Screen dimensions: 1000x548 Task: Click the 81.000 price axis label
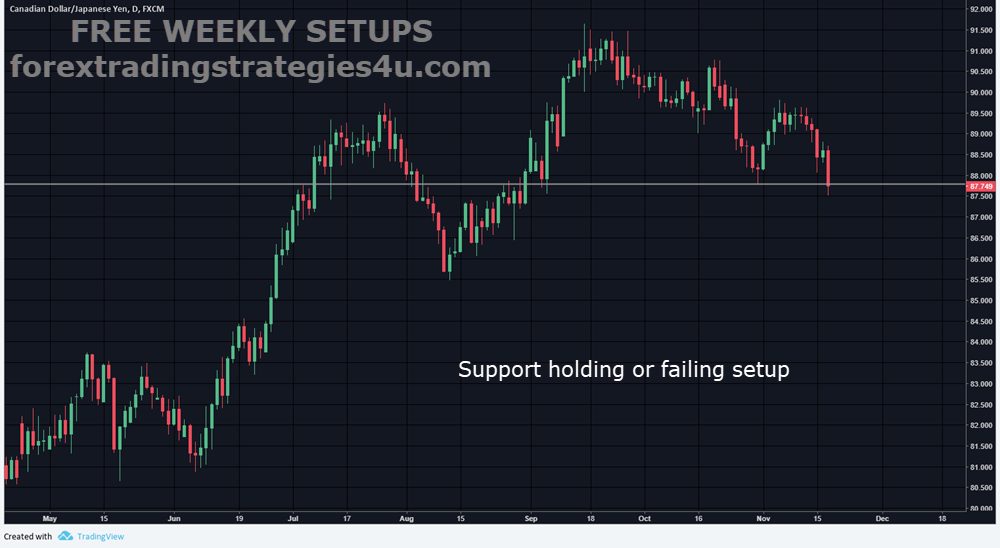click(980, 467)
